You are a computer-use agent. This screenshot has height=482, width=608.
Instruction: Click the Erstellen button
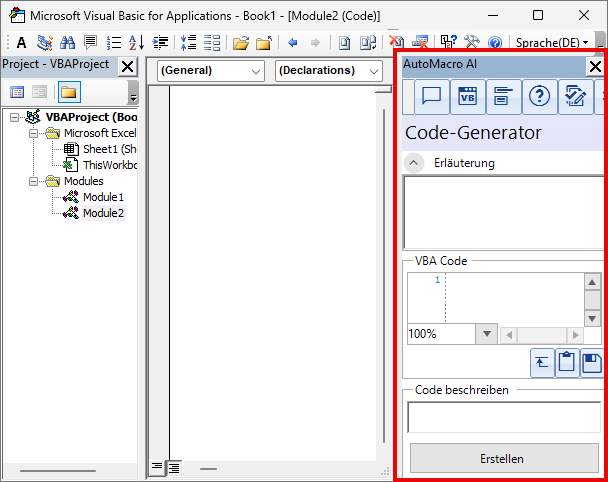504,458
